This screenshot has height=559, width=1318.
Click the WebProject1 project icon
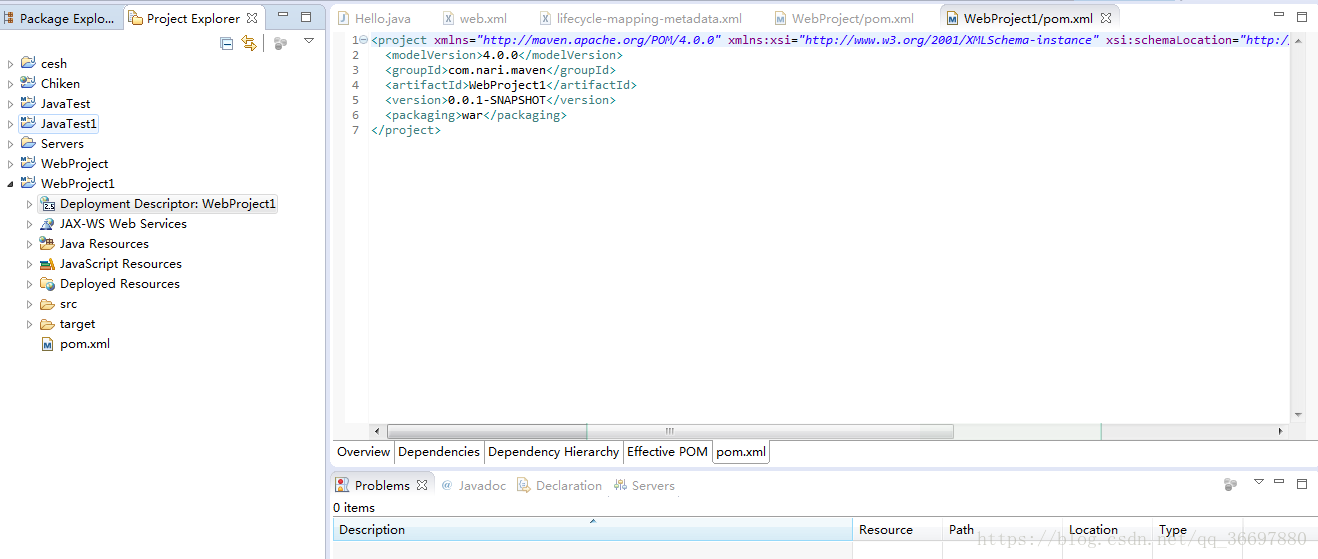[x=28, y=183]
